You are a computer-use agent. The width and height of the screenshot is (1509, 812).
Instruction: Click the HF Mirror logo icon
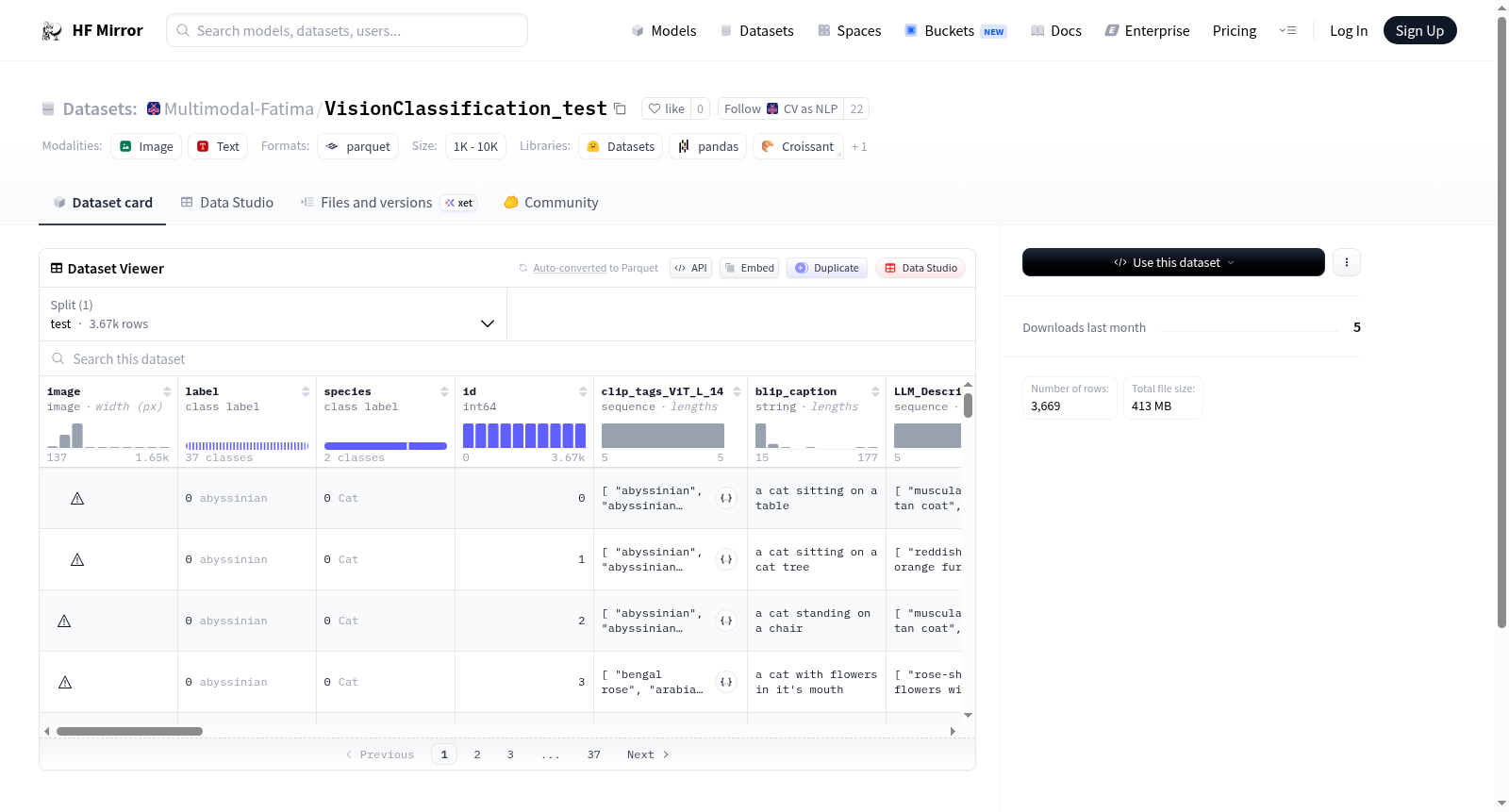52,31
